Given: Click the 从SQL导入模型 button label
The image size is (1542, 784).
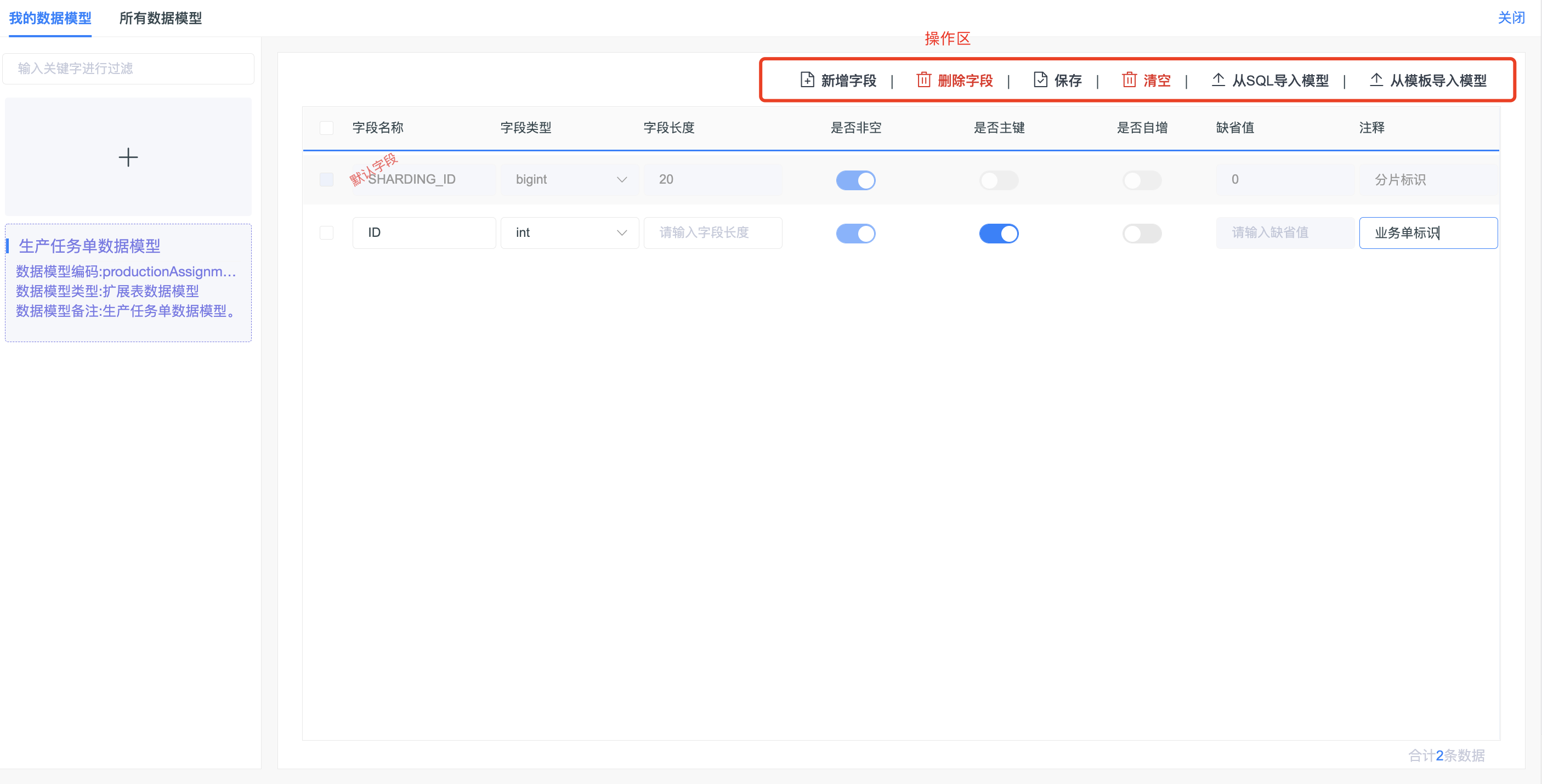Looking at the screenshot, I should (1280, 80).
